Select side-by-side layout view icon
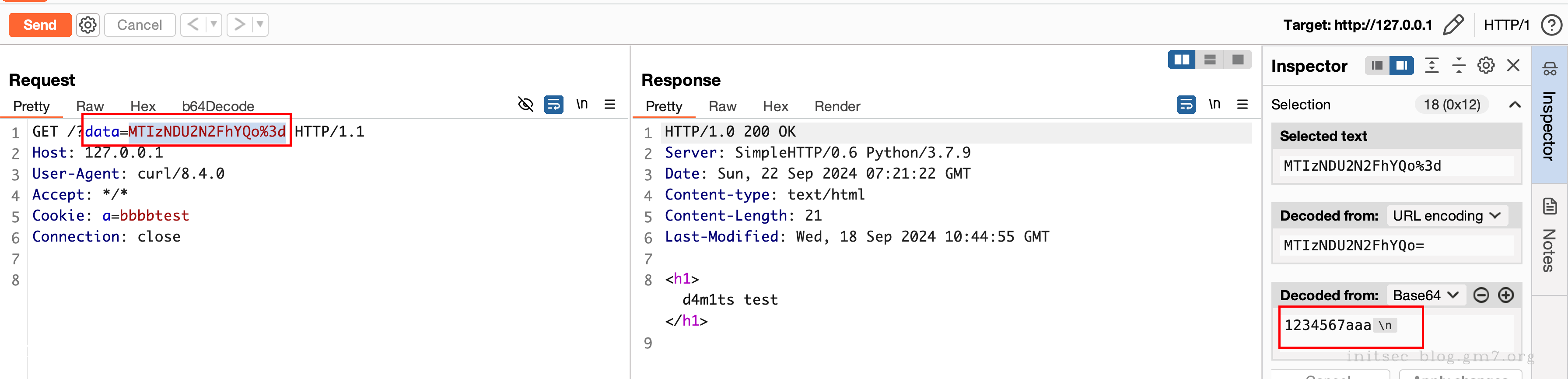The width and height of the screenshot is (1568, 379). pos(1182,60)
